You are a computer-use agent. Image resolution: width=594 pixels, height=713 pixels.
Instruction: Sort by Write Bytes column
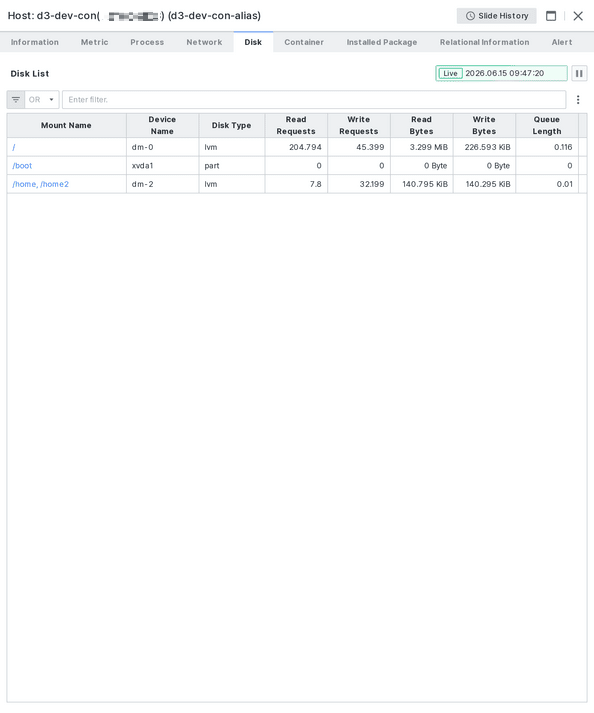coord(484,126)
